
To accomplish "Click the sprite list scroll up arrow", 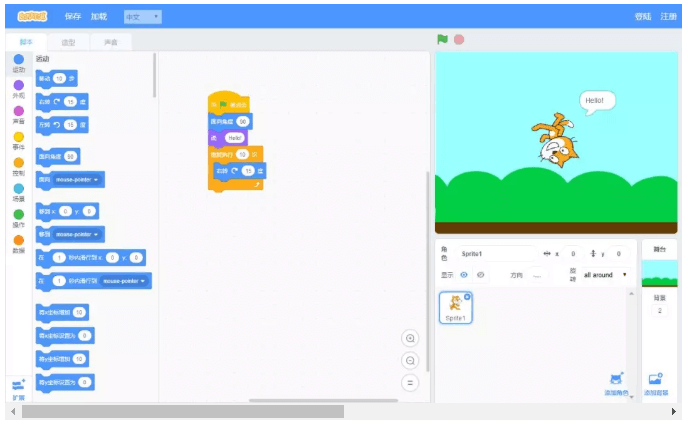I will coord(631,294).
